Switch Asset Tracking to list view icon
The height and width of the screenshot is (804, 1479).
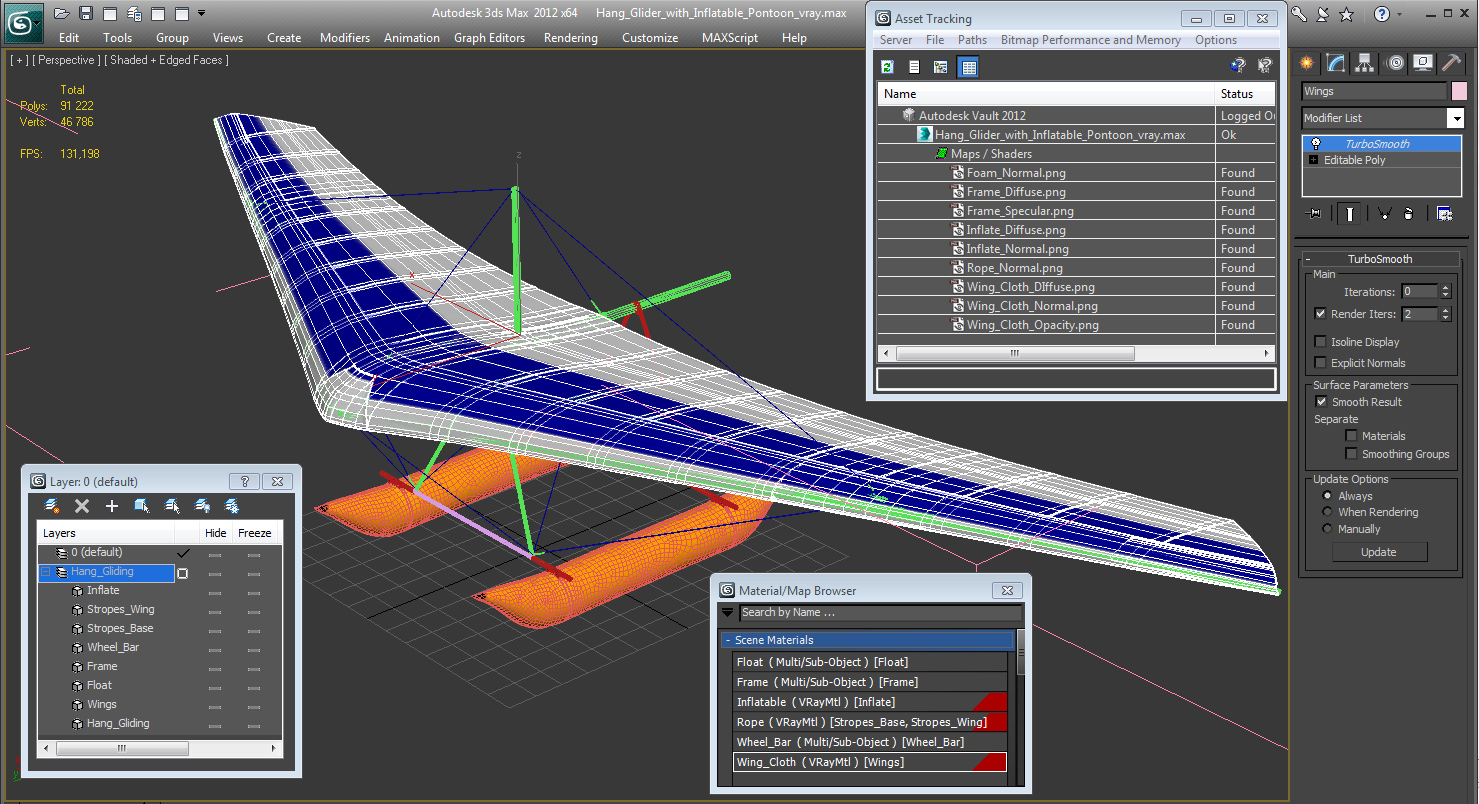pyautogui.click(x=914, y=67)
